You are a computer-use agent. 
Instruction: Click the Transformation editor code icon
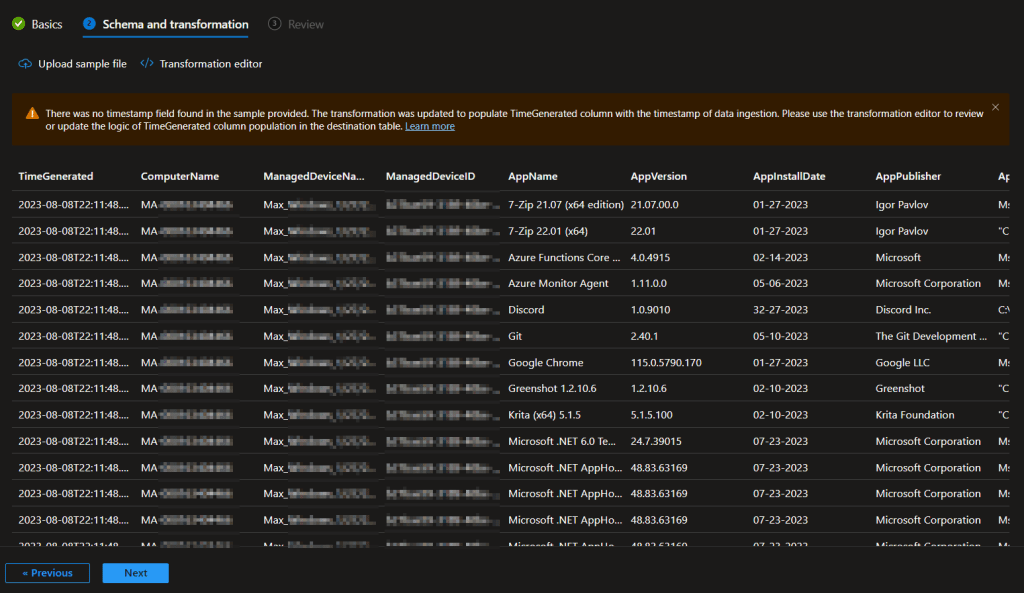coord(147,64)
